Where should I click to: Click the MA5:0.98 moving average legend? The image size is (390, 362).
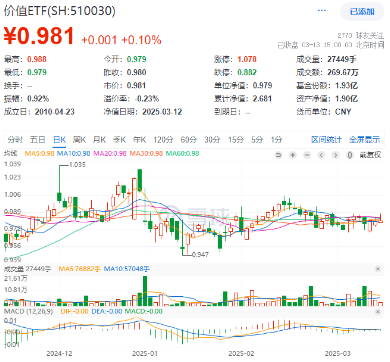pos(39,154)
